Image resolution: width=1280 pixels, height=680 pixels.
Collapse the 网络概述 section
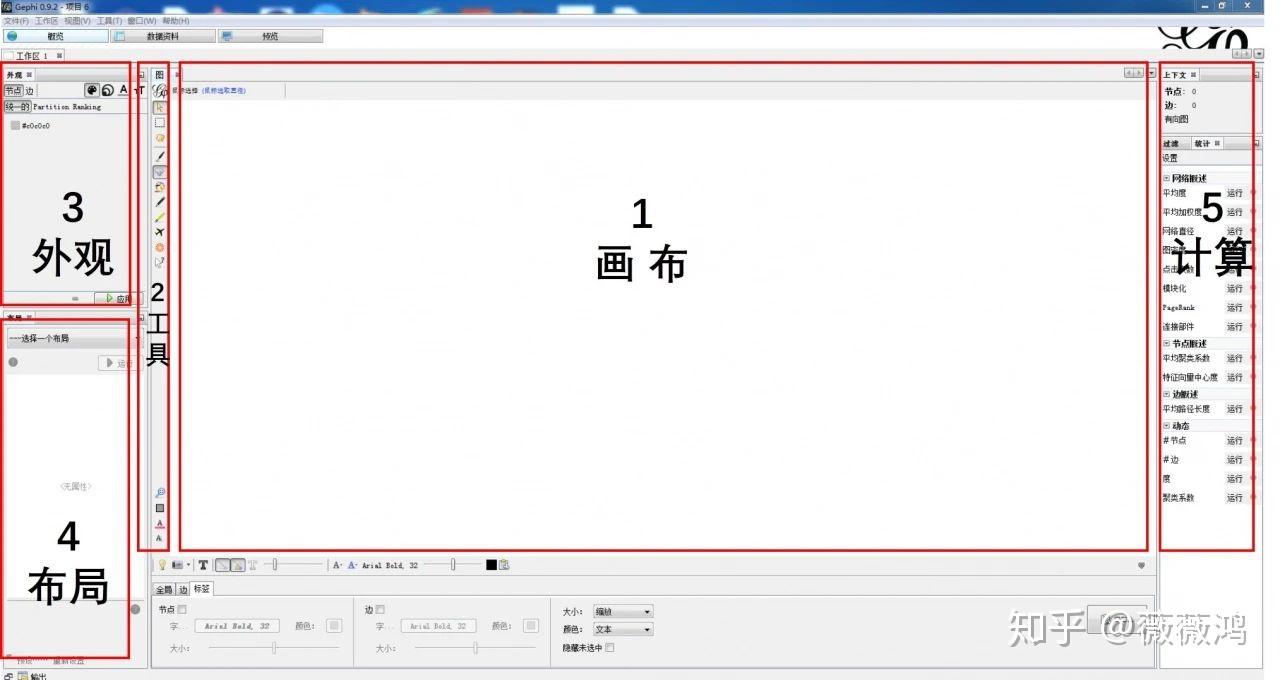[x=1166, y=178]
